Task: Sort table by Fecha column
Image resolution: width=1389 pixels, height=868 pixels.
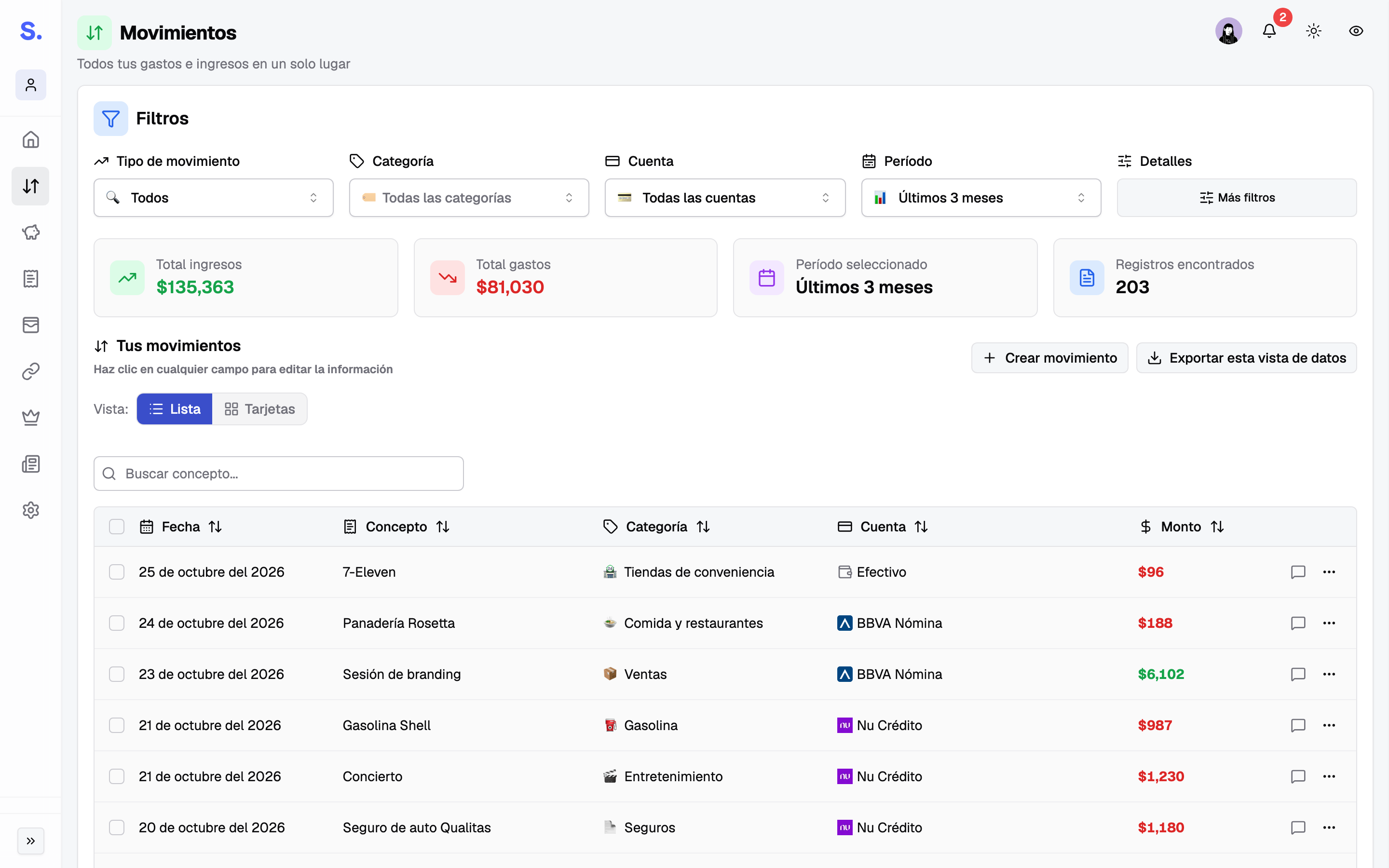Action: click(181, 527)
